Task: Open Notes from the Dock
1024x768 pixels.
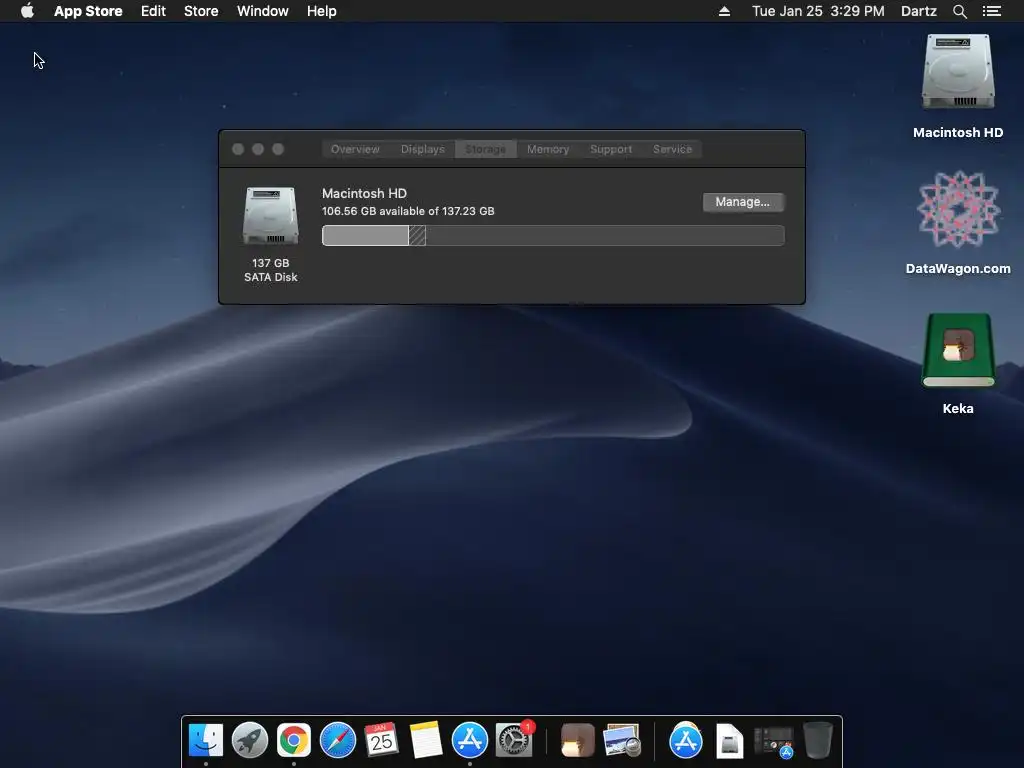Action: [426, 741]
